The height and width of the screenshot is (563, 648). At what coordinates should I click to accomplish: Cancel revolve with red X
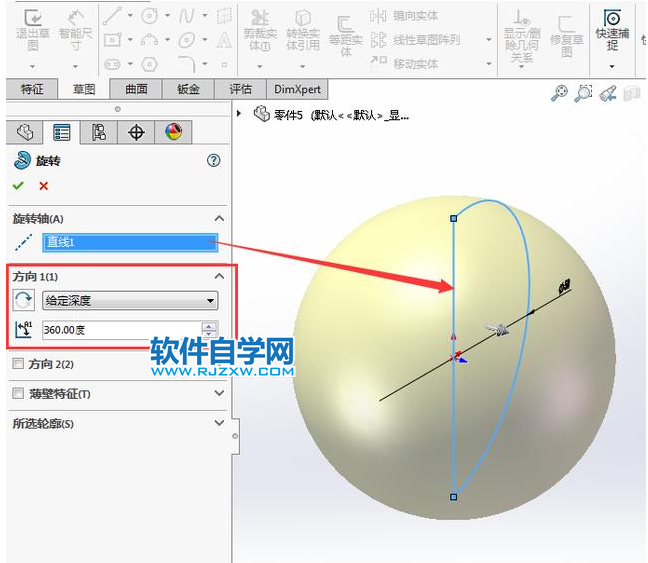(43, 186)
